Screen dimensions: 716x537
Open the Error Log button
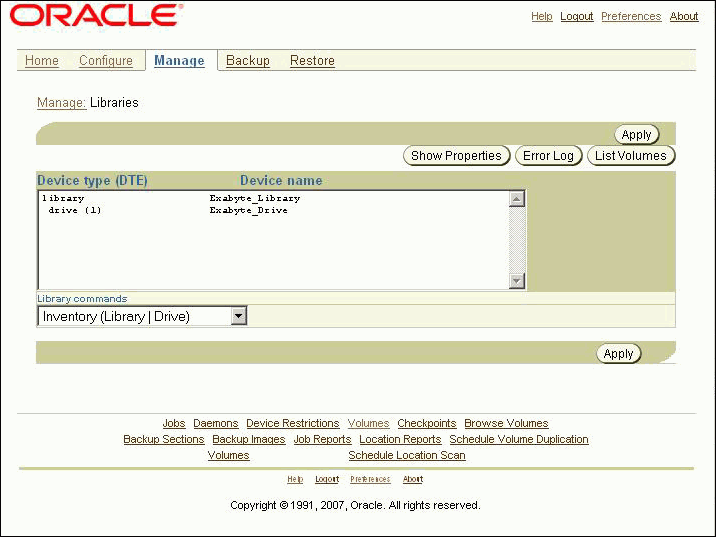548,156
